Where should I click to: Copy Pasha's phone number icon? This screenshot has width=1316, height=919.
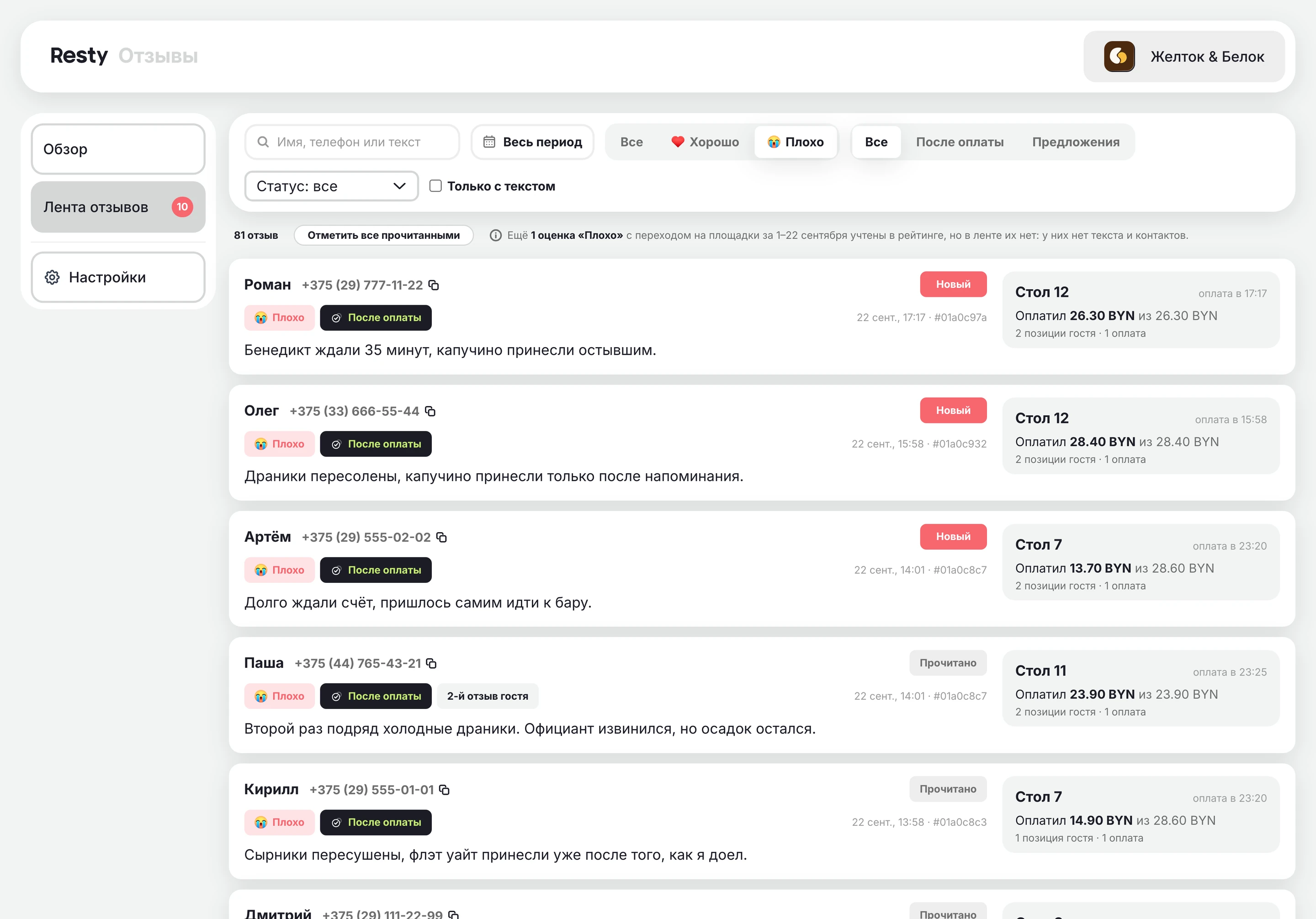[x=432, y=663]
